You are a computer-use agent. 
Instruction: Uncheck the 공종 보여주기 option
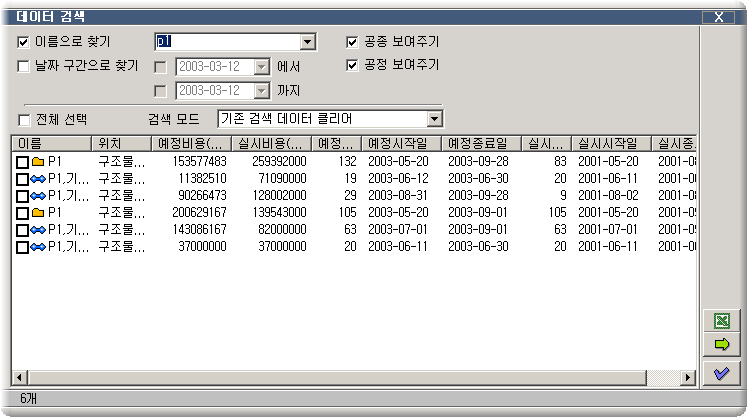click(352, 42)
